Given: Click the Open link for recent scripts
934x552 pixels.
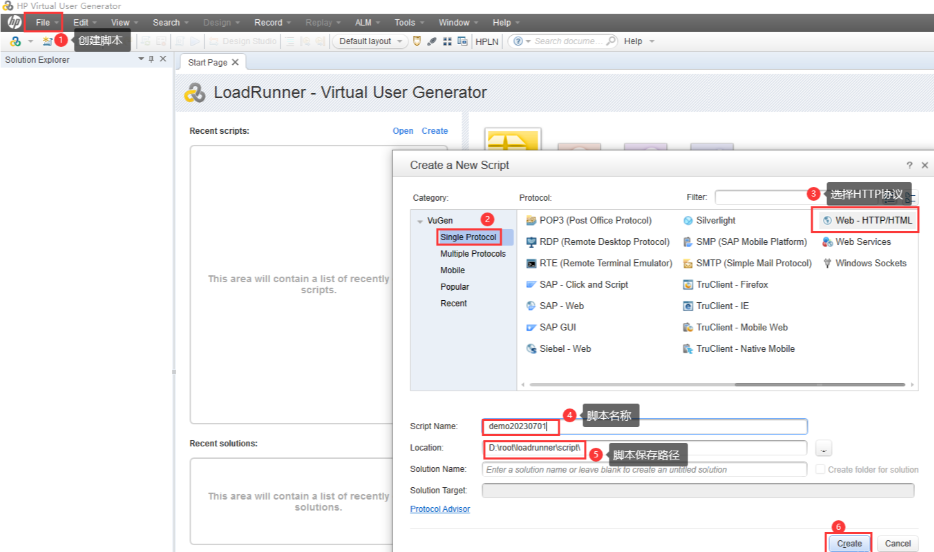Looking at the screenshot, I should (x=403, y=131).
